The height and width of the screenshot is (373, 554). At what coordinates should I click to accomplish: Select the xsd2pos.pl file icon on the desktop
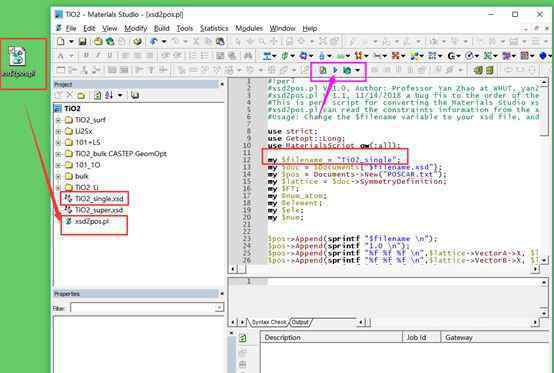pos(18,62)
